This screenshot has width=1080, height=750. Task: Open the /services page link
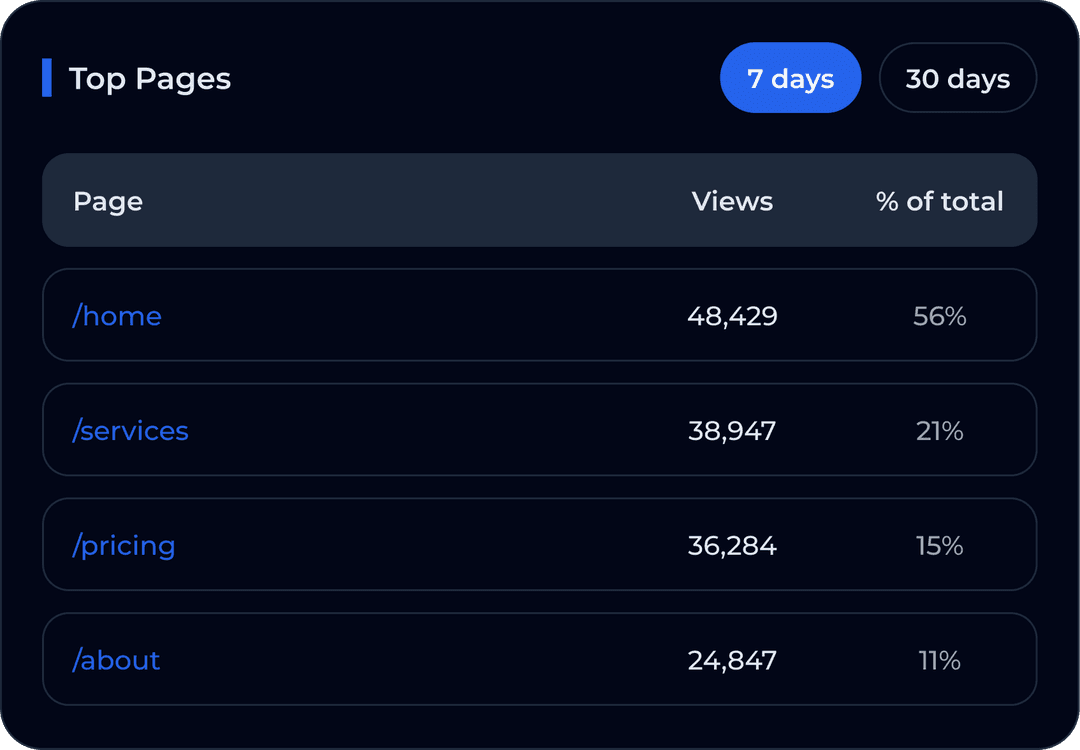click(x=130, y=431)
